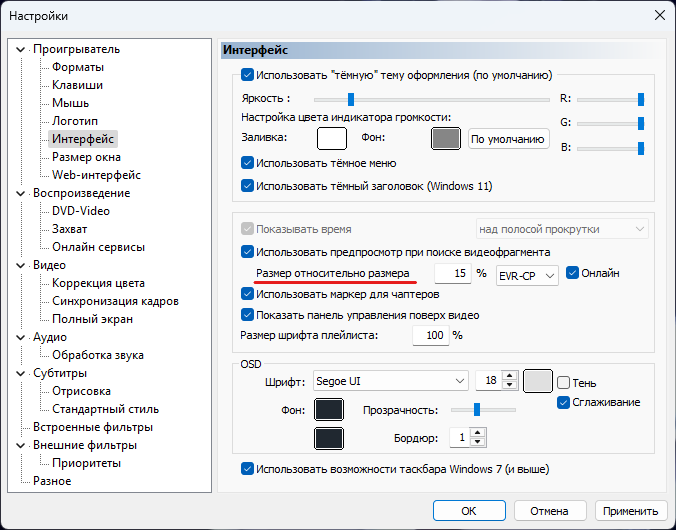Increase OSD font size with up arrow
This screenshot has width=676, height=530.
point(510,376)
